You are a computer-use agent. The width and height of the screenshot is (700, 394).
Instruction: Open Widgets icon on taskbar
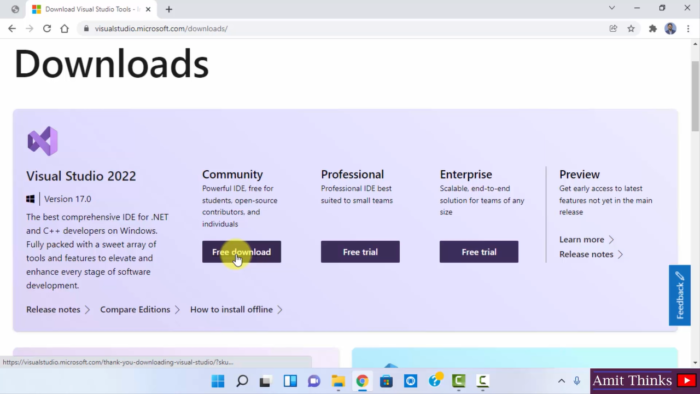coord(290,381)
